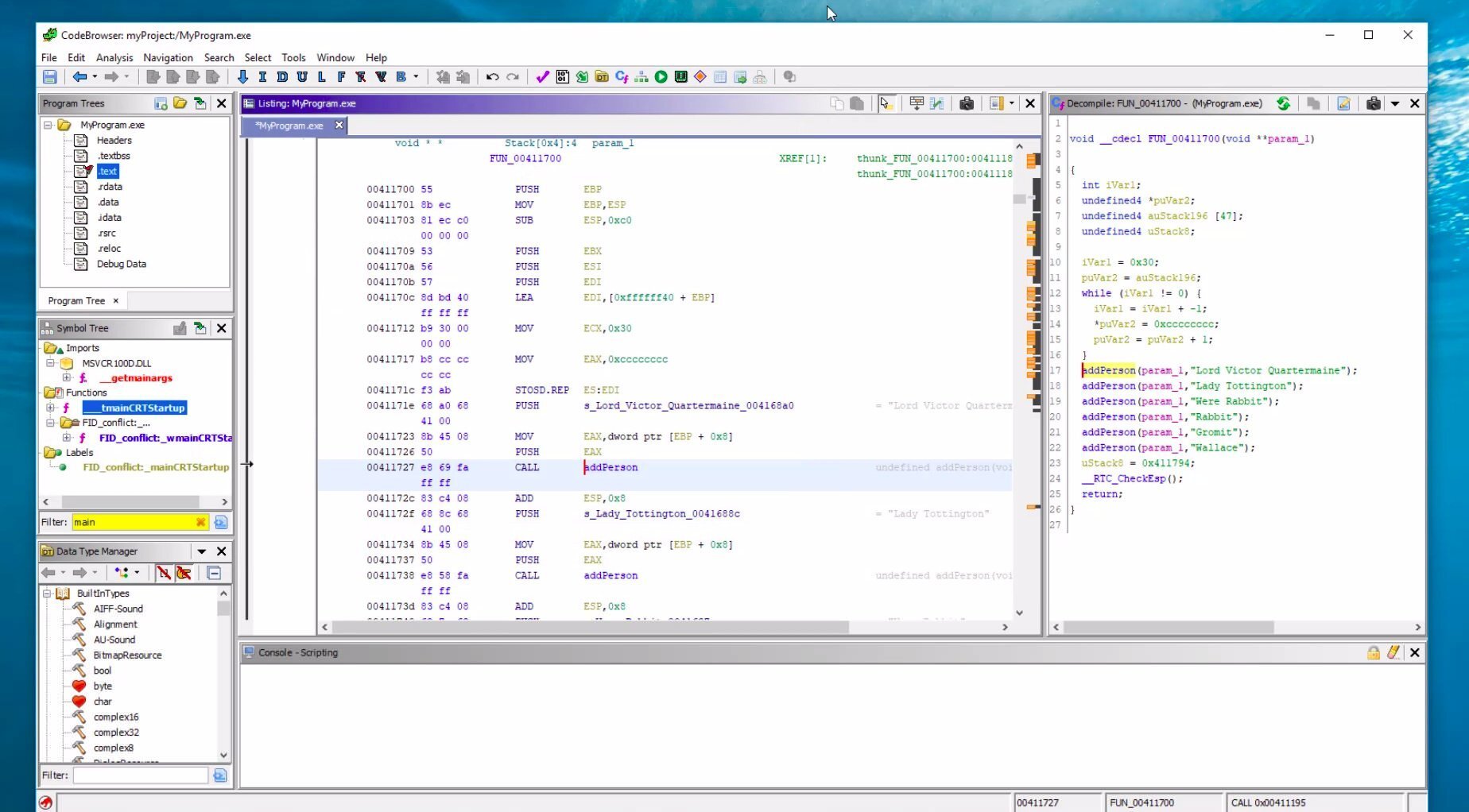Select the .rdata section in Program Trees
The height and width of the screenshot is (812, 1469).
(110, 187)
